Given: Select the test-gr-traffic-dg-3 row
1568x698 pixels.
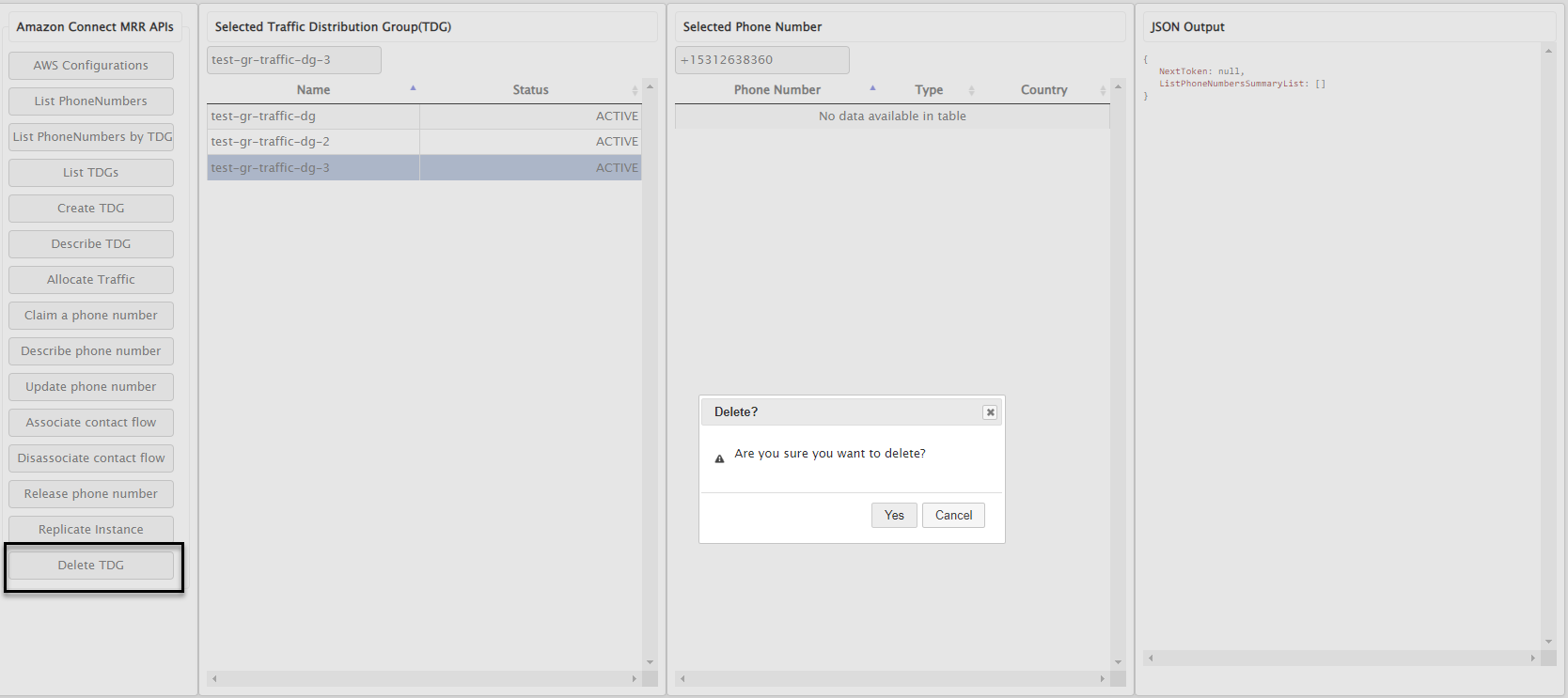Looking at the screenshot, I should pyautogui.click(x=424, y=167).
